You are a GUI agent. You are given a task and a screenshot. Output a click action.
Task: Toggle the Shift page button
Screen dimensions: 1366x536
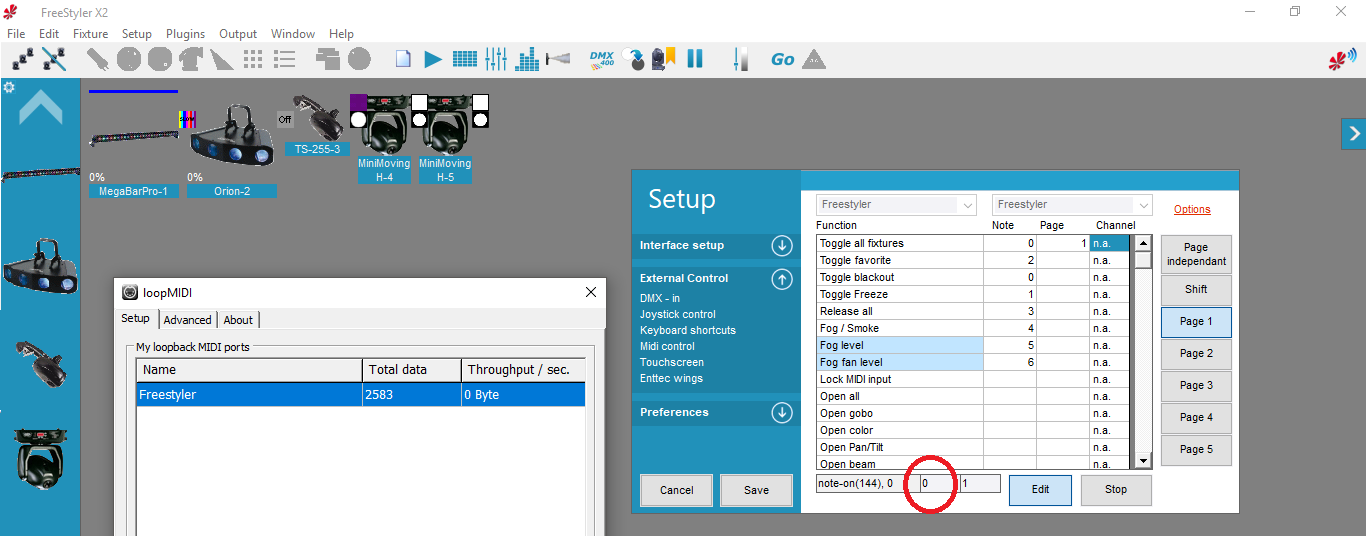click(x=1196, y=290)
